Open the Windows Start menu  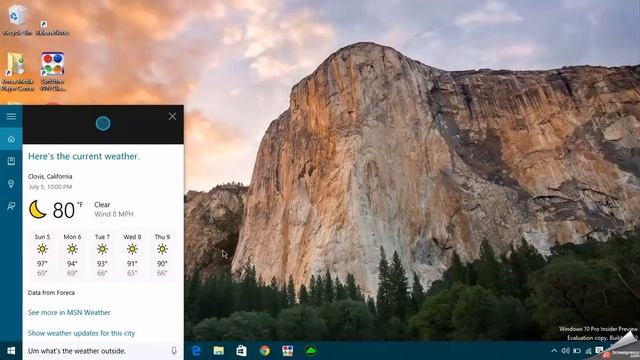coord(11,351)
